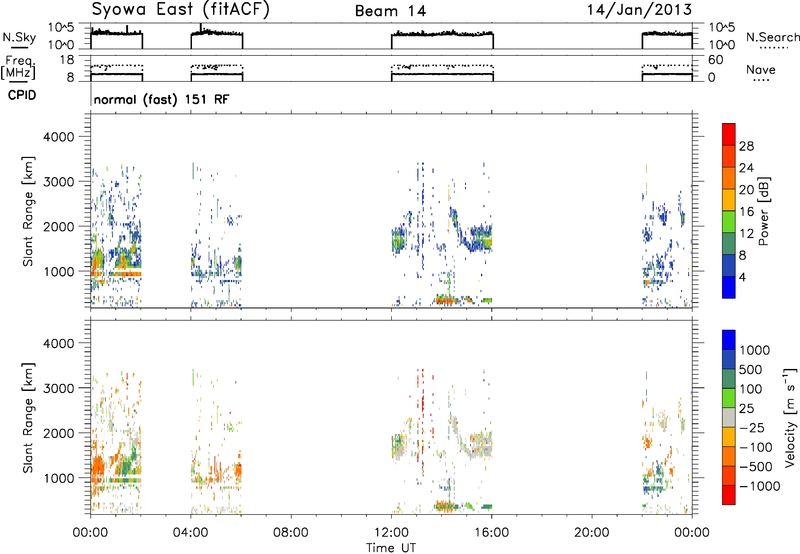Click the 'N.Sky' legend label
This screenshot has width=800, height=554.
19,37
